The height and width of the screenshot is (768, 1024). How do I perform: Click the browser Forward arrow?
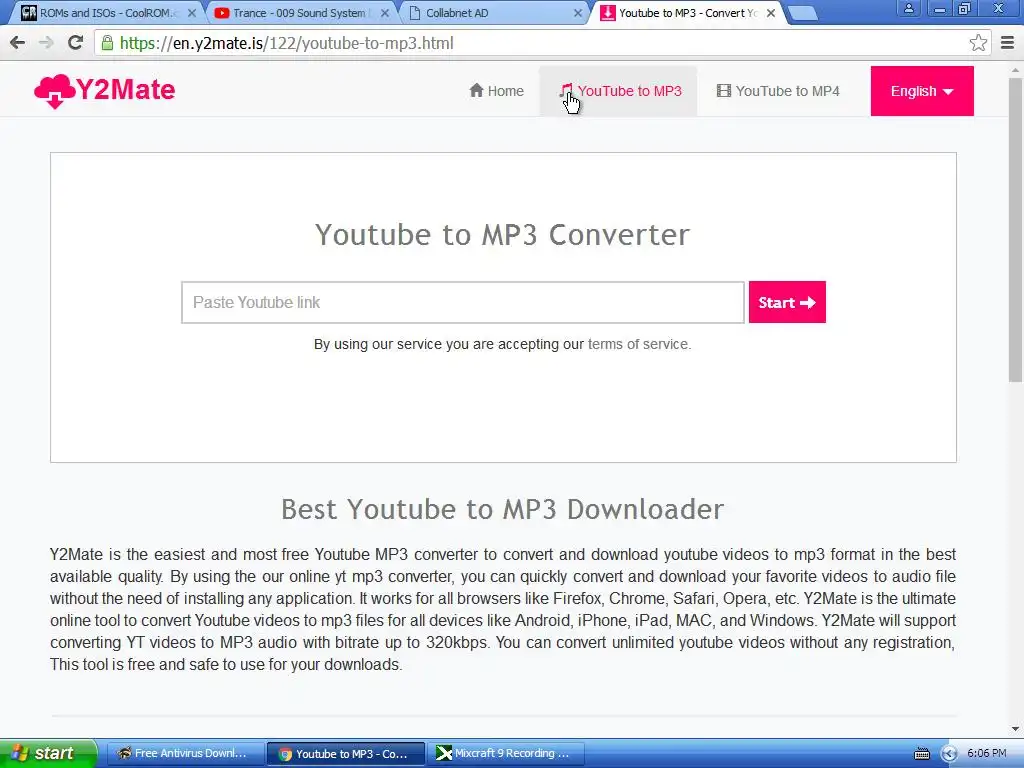pos(46,43)
